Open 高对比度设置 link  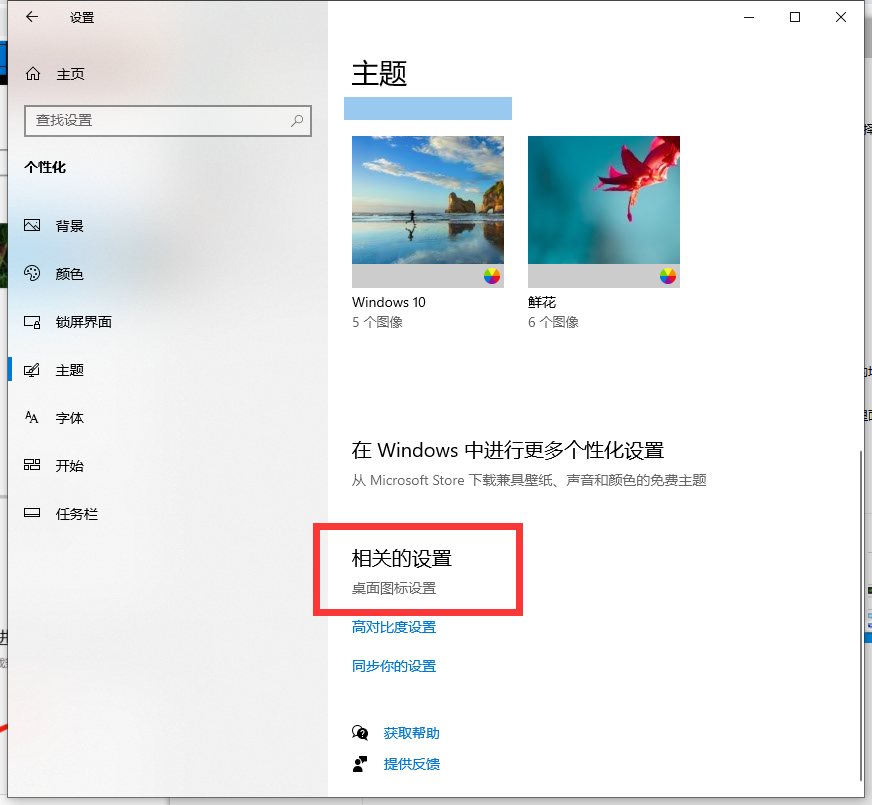pos(394,627)
